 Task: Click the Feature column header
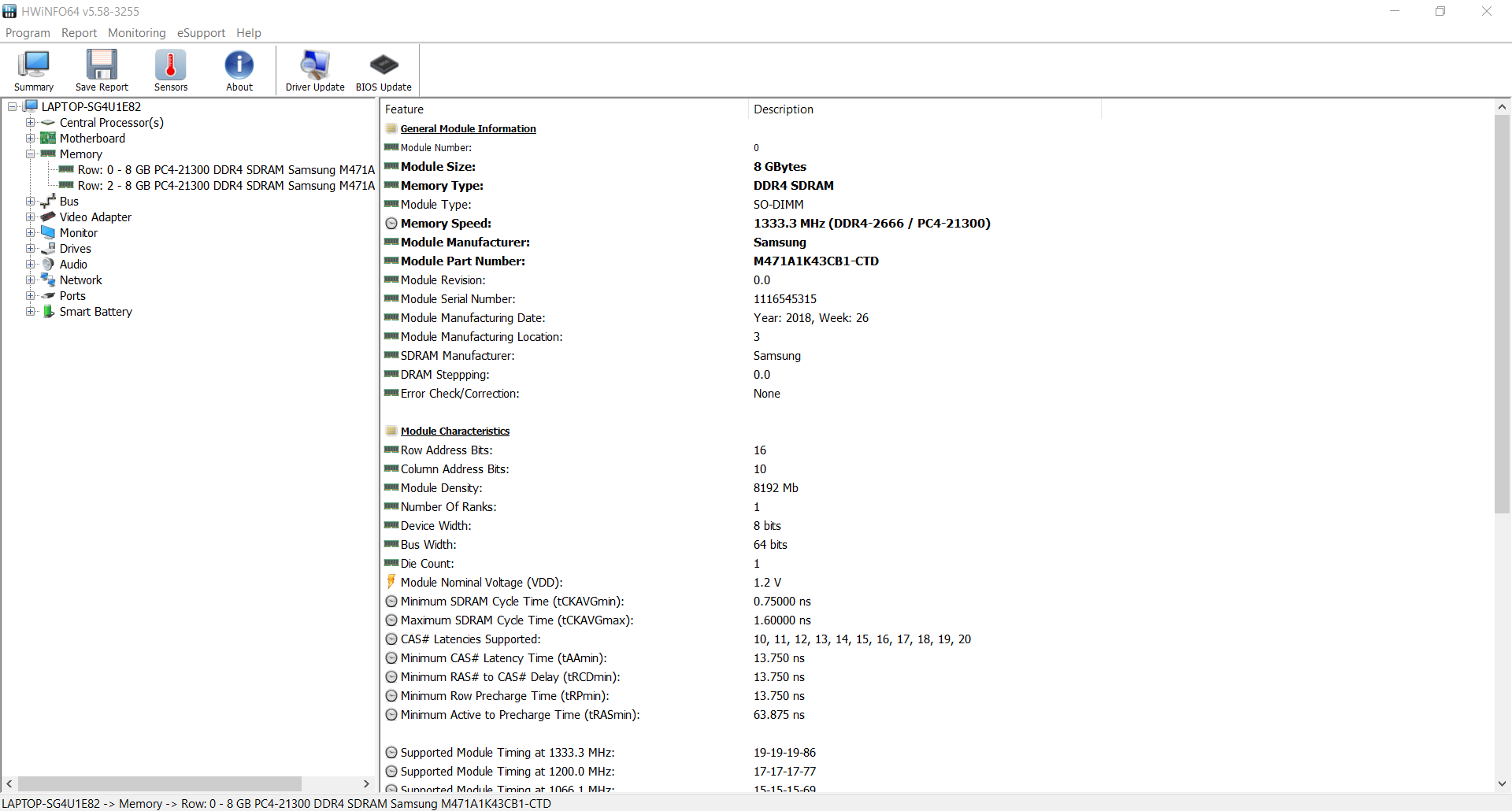(x=564, y=109)
